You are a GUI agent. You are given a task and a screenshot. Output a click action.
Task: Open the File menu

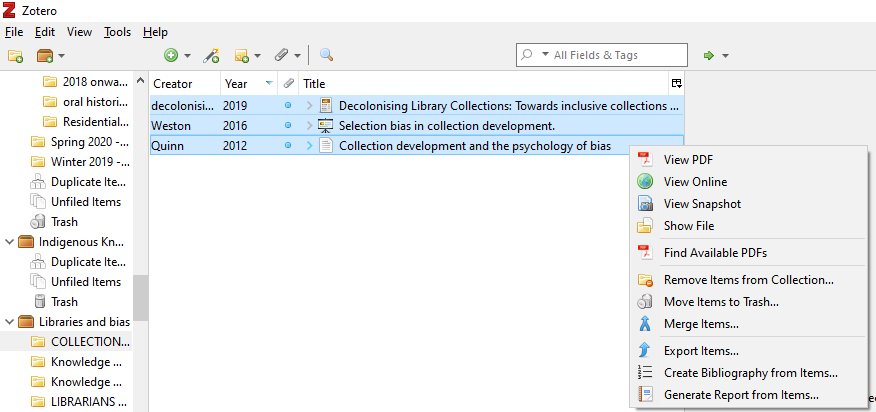click(x=14, y=32)
